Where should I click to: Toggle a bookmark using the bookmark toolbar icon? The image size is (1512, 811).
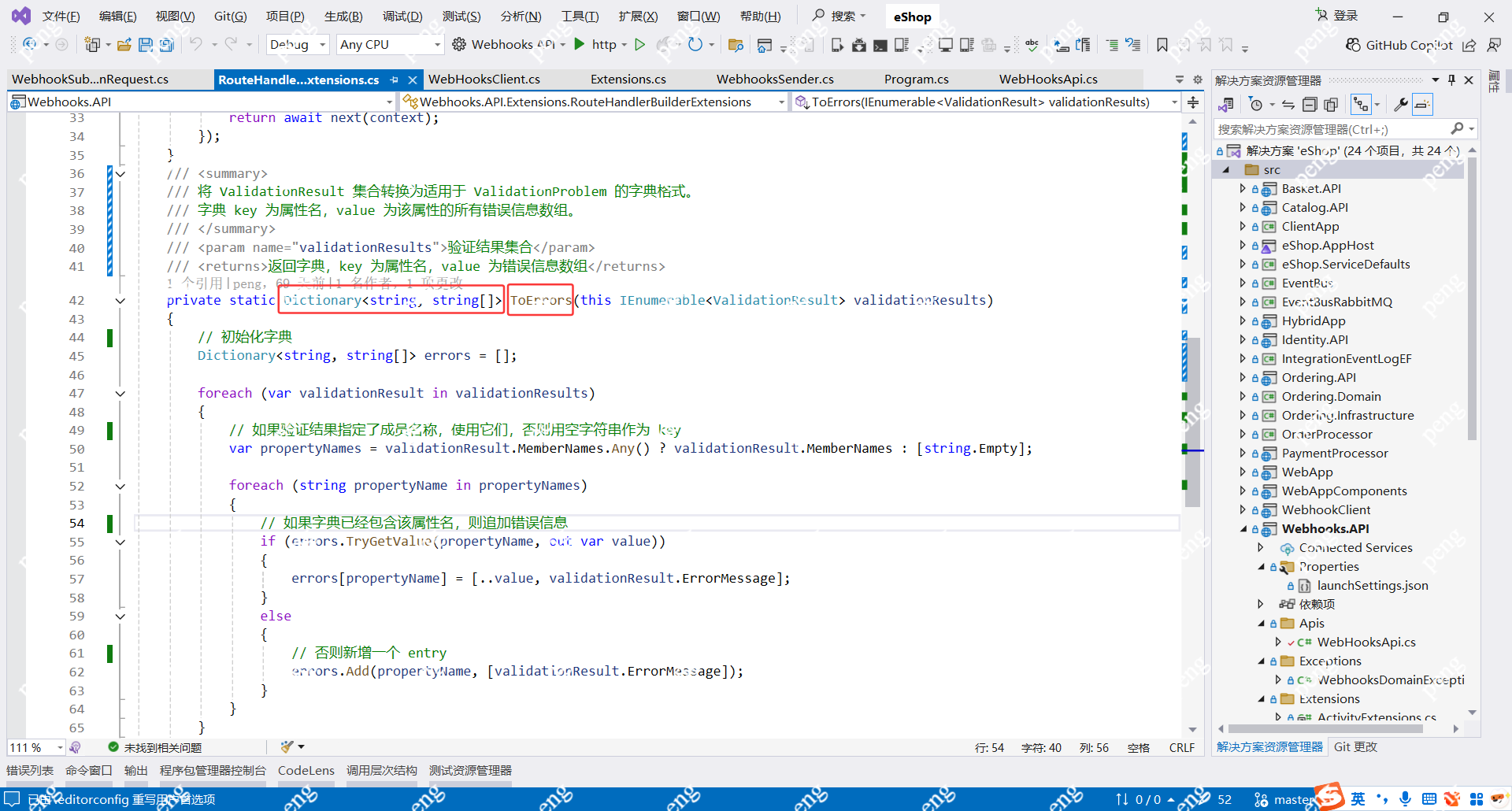tap(1162, 44)
